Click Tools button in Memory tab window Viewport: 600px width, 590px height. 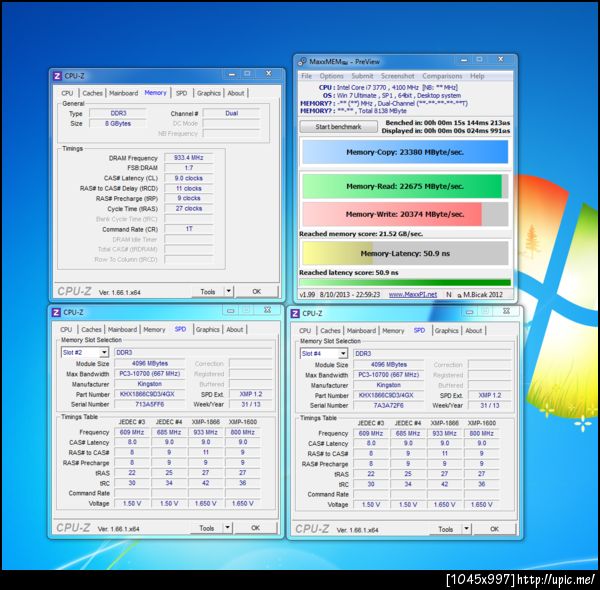208,292
